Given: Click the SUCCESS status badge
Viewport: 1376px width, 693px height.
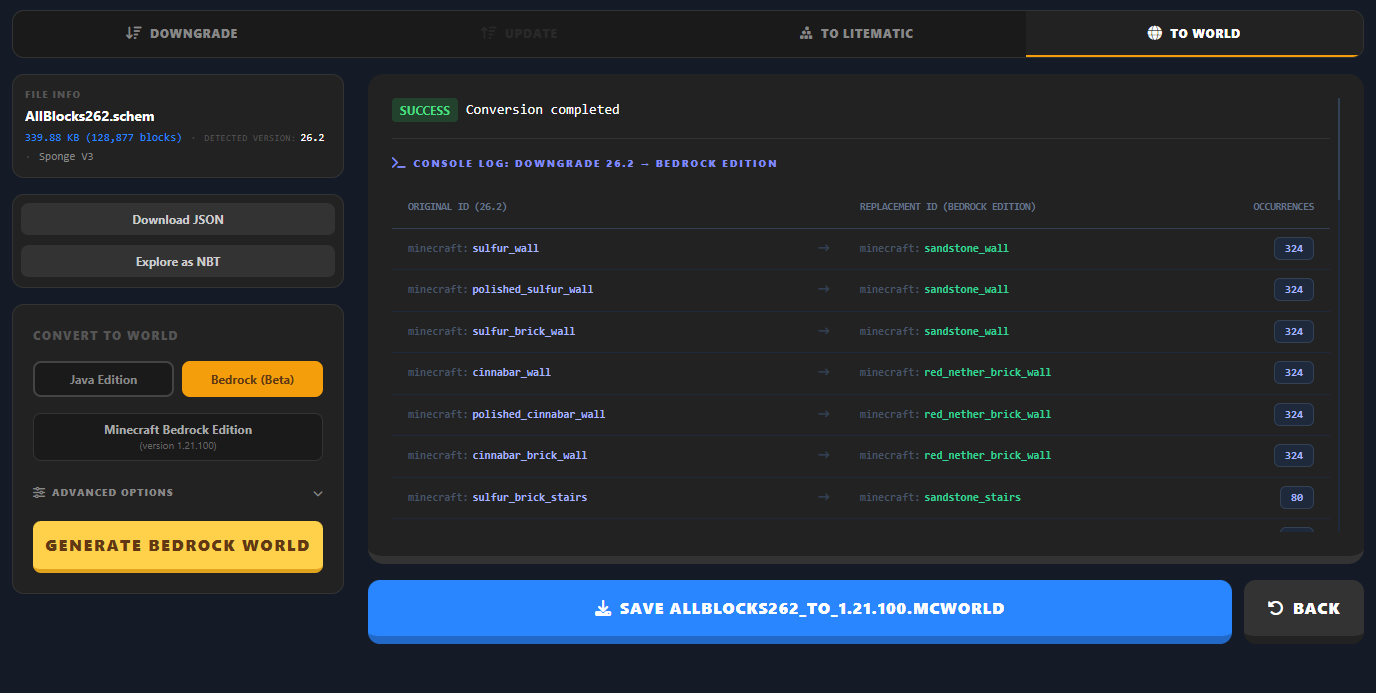Looking at the screenshot, I should click(425, 110).
